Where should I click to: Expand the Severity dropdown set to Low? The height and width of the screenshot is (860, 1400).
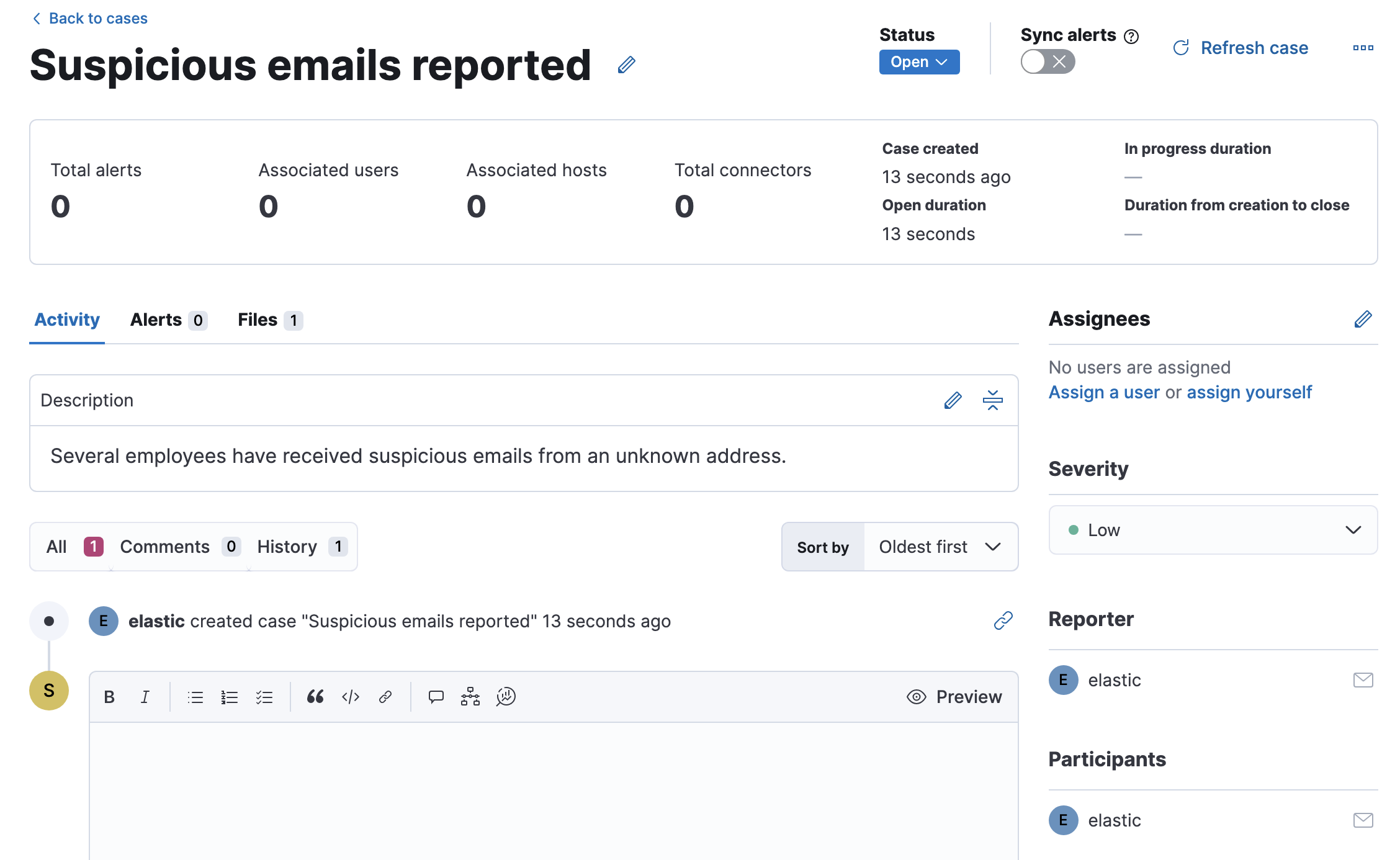tap(1213, 530)
